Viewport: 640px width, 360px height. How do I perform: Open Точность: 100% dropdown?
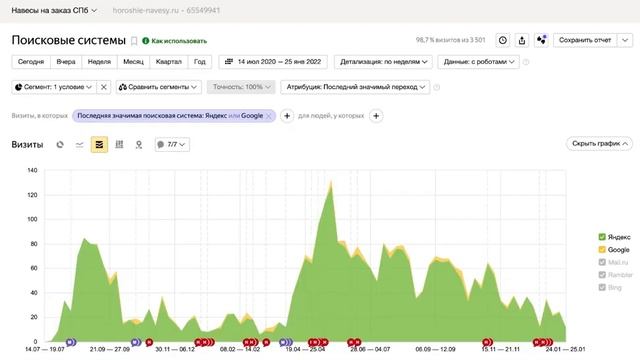pos(241,87)
